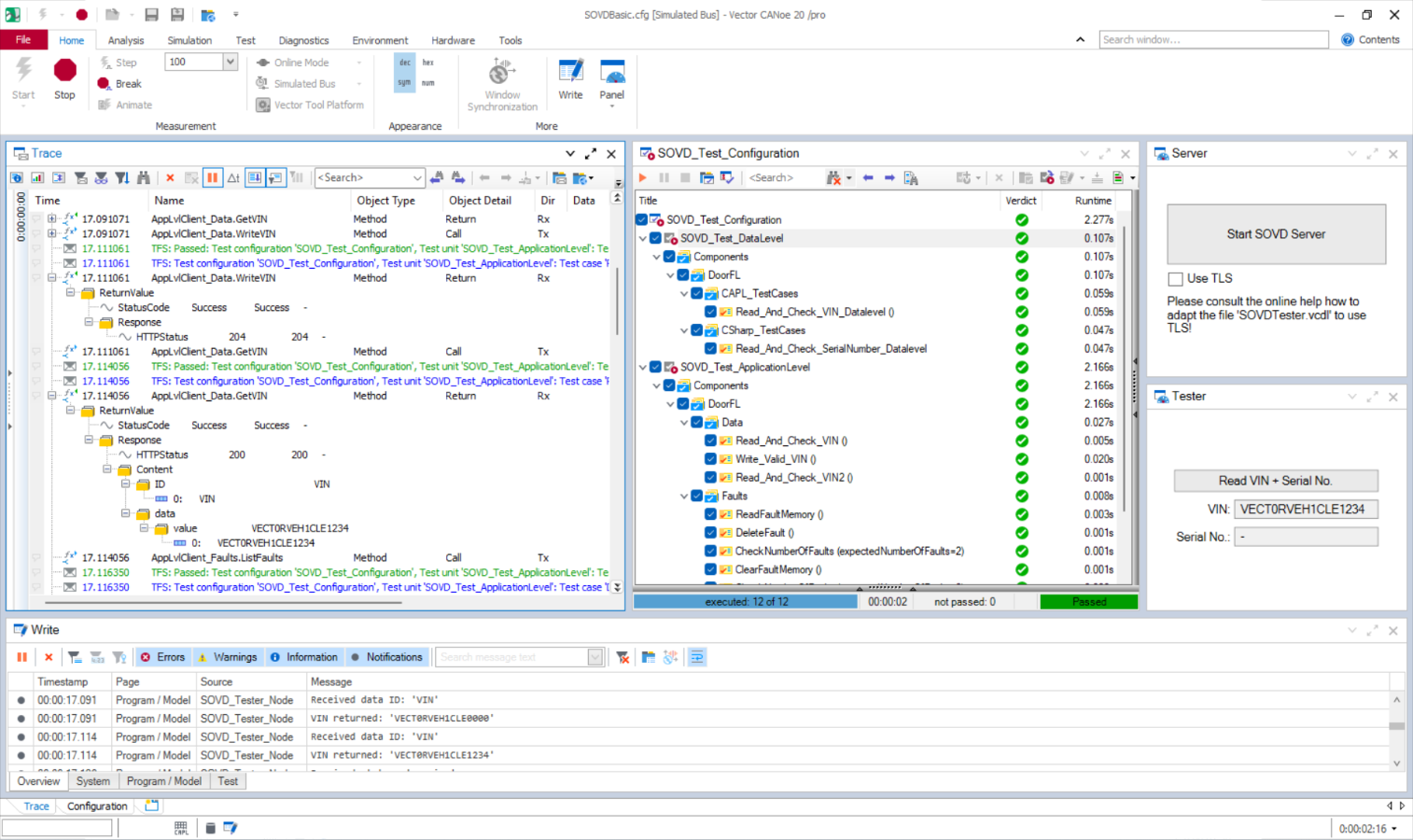
Task: Open the Analysis ribbon tab
Action: tap(126, 40)
